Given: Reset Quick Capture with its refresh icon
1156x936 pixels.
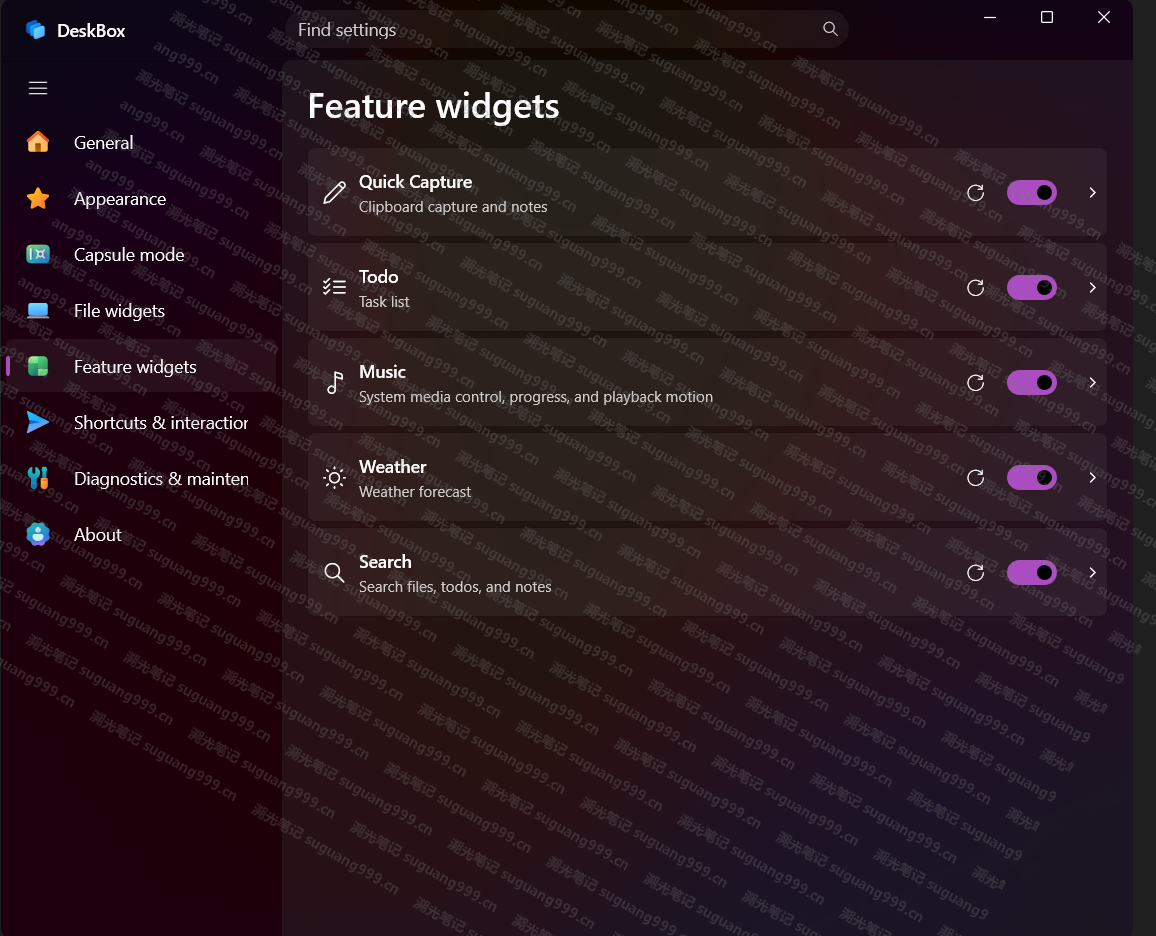Looking at the screenshot, I should [975, 192].
